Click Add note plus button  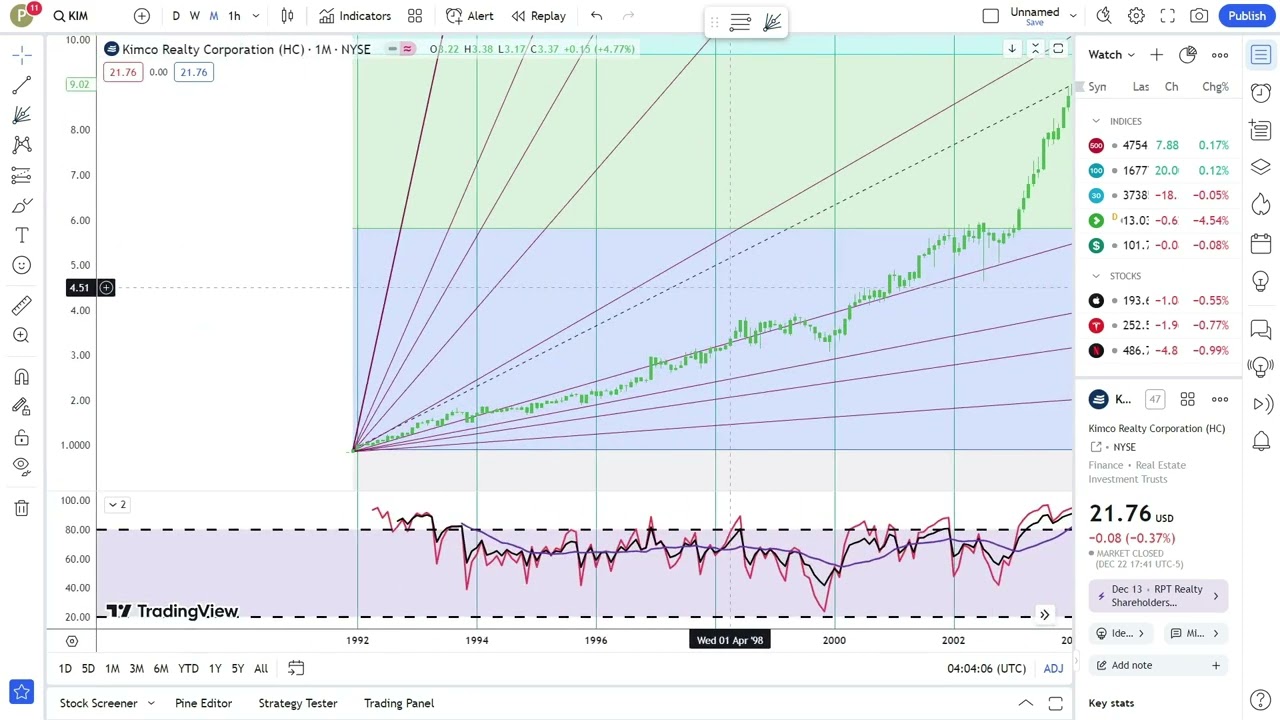pyautogui.click(x=1216, y=665)
